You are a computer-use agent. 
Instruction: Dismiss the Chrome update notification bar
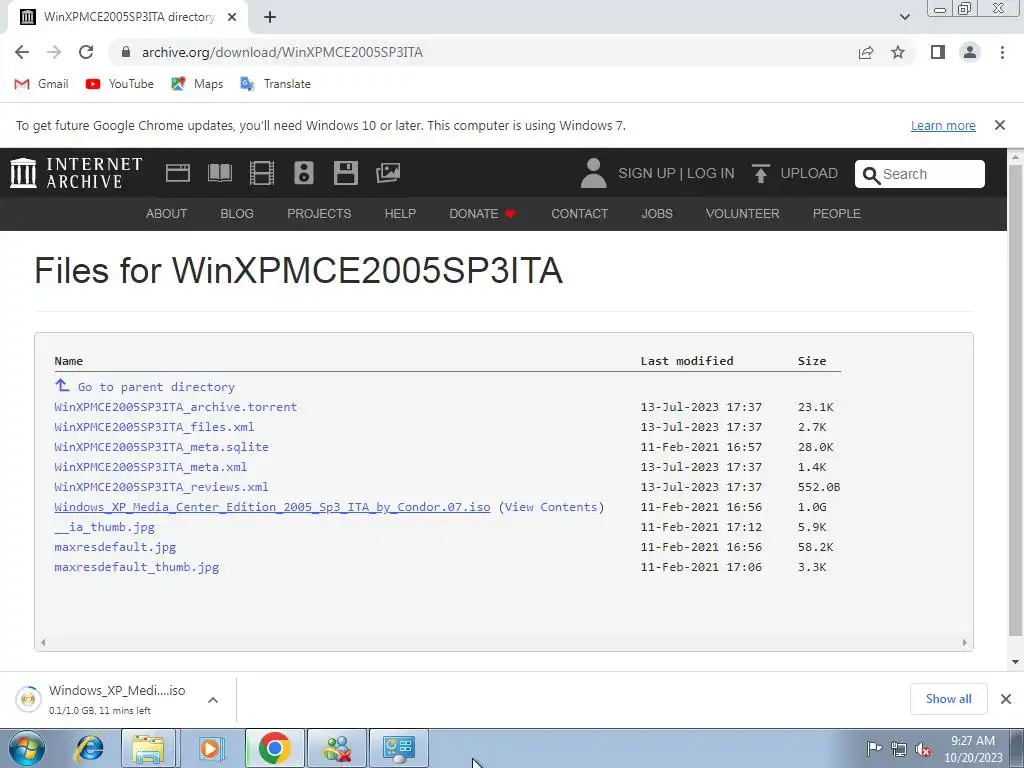pos(999,125)
